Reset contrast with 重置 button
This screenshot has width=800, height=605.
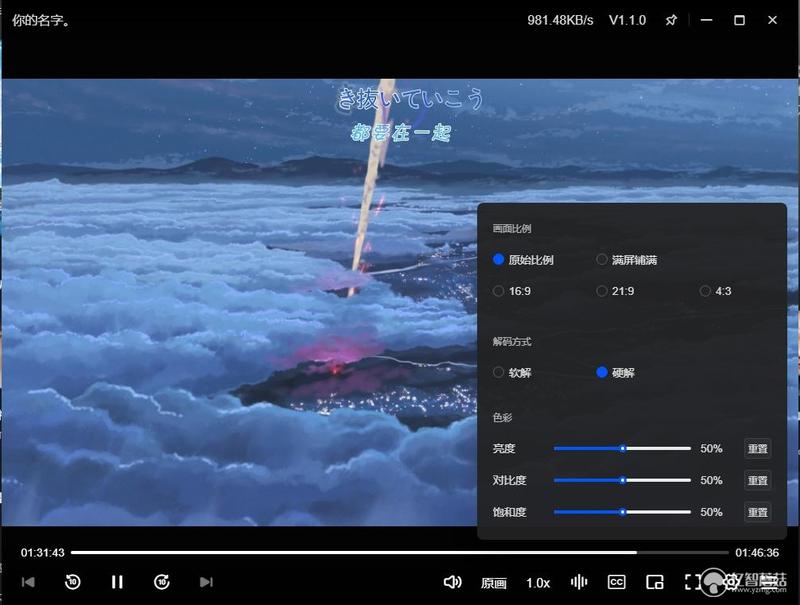(758, 481)
